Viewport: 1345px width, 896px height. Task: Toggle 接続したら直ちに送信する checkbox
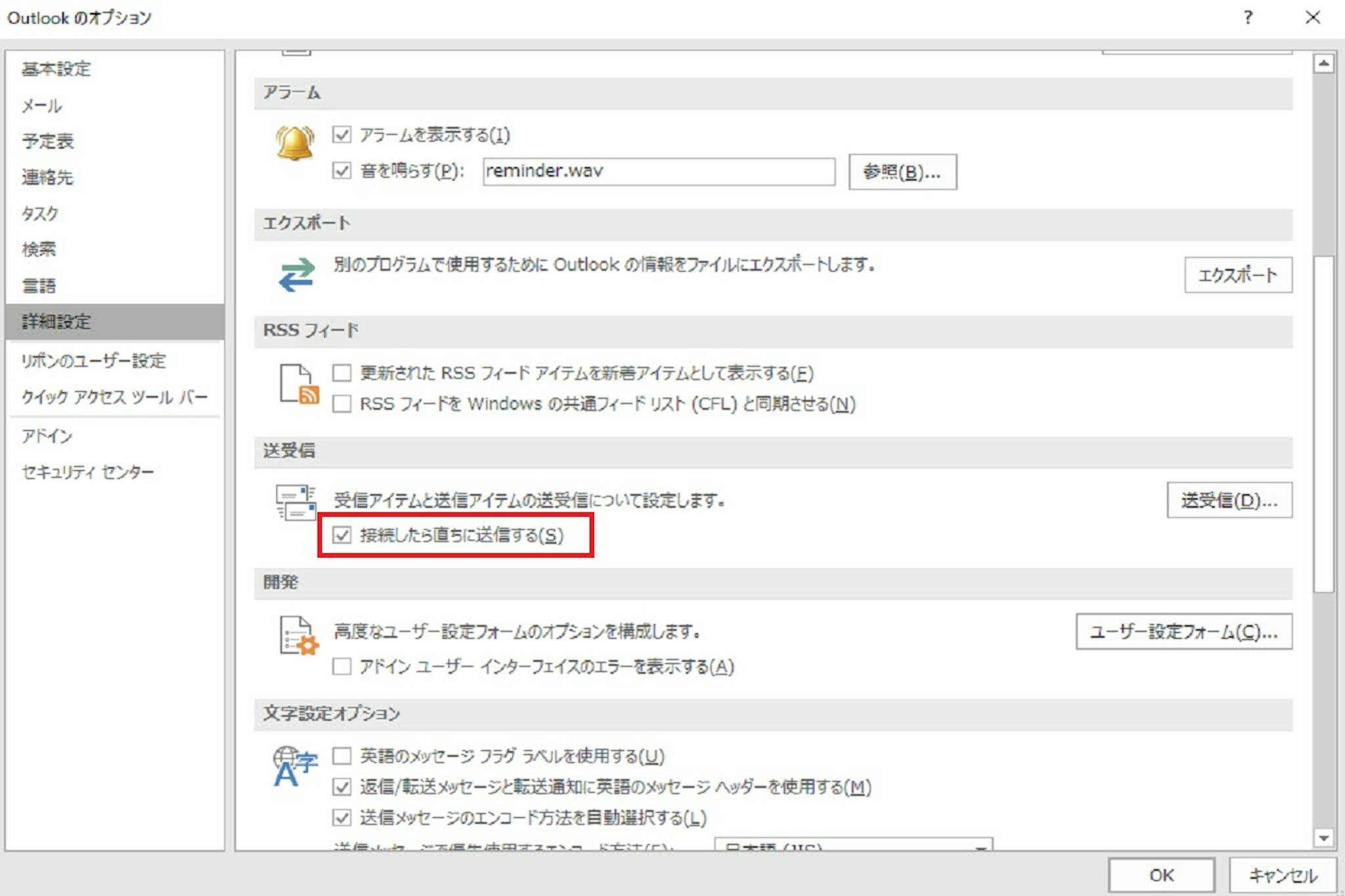pyautogui.click(x=342, y=536)
